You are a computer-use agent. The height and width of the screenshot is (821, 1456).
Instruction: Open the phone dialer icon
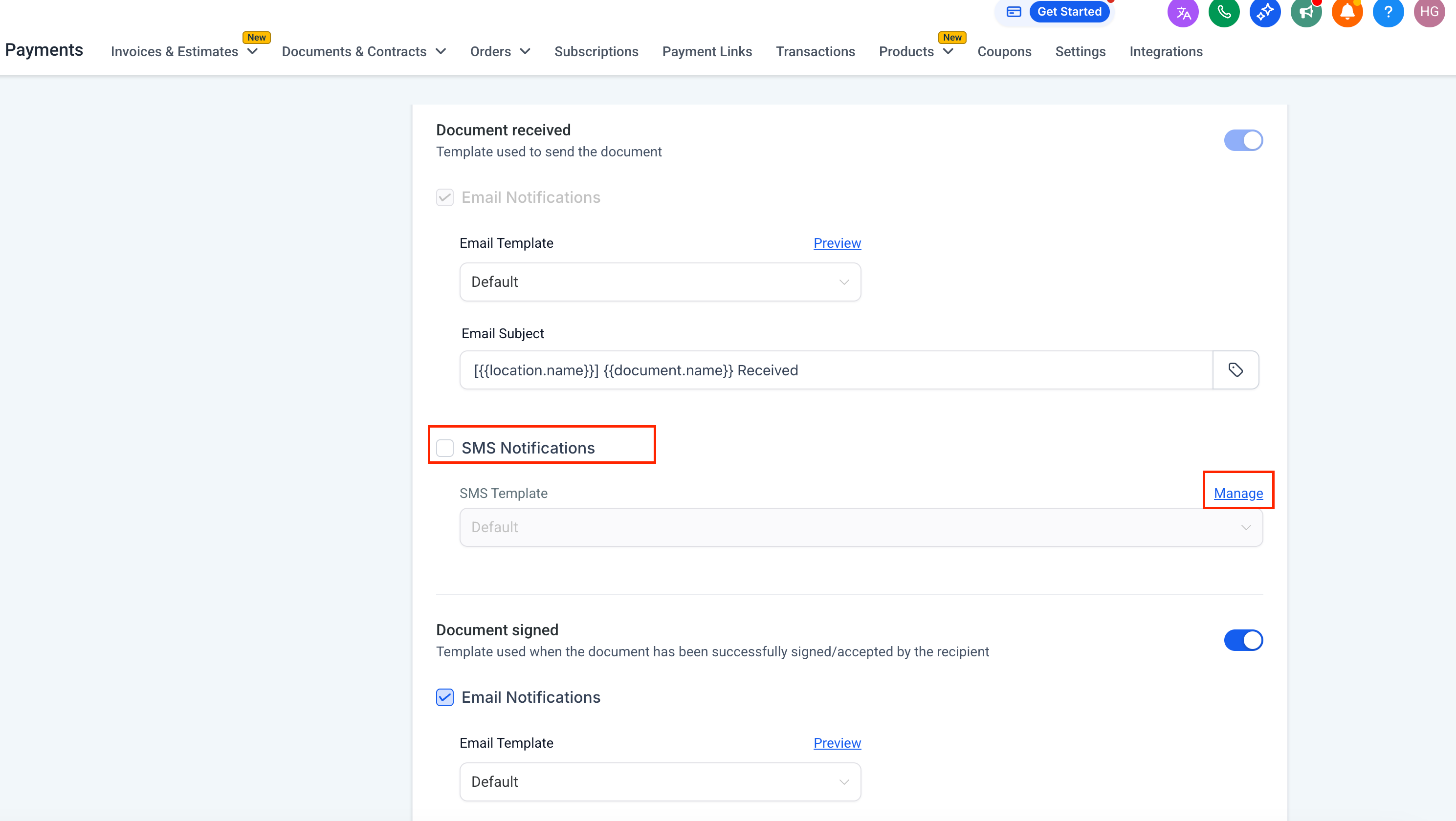[x=1224, y=12]
